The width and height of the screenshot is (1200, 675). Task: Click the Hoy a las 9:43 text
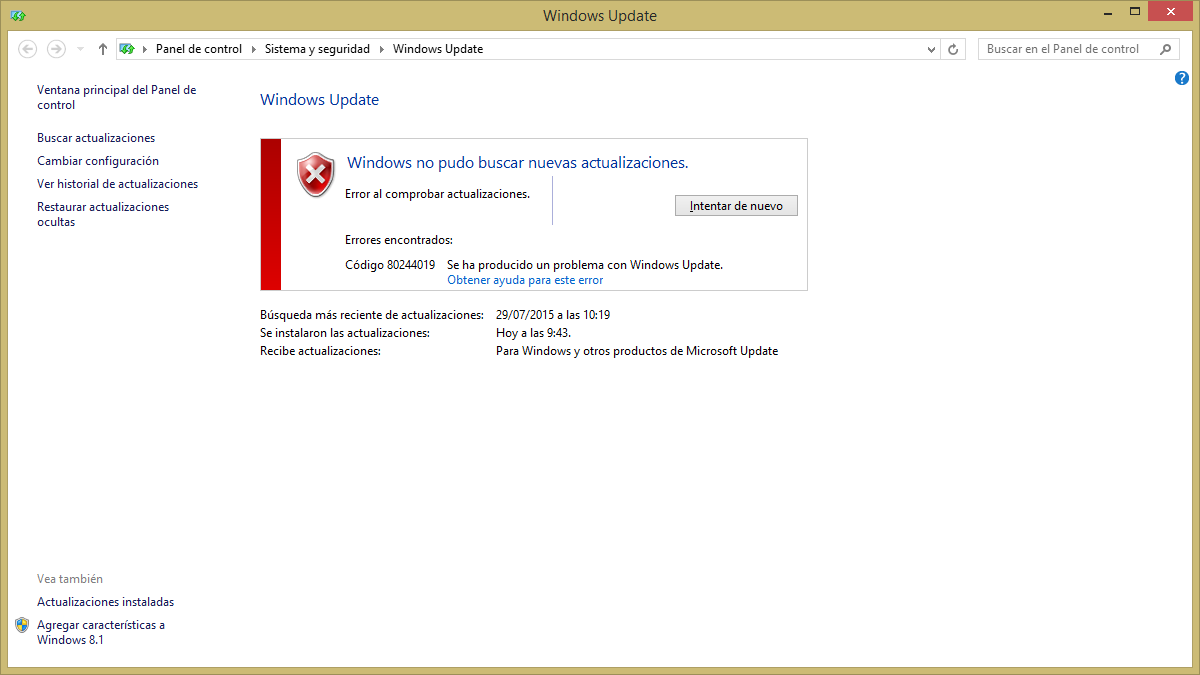(533, 333)
